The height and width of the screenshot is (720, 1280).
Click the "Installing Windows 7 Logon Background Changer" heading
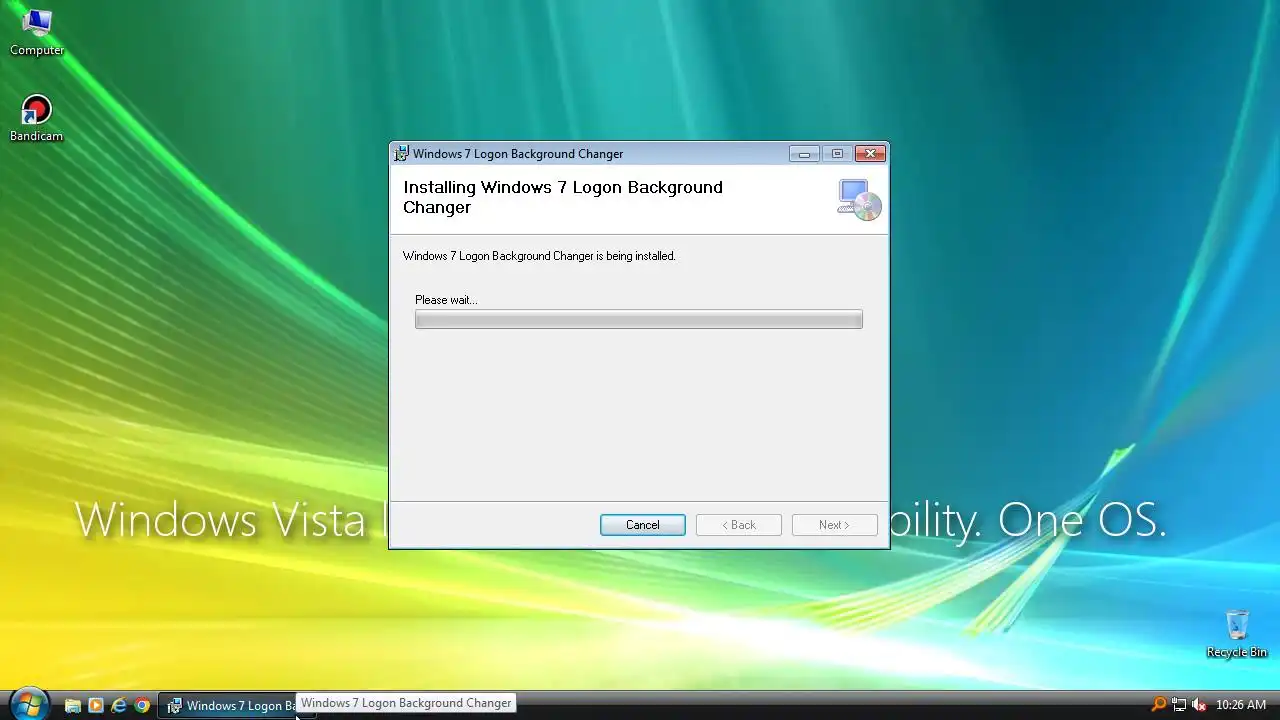point(563,197)
